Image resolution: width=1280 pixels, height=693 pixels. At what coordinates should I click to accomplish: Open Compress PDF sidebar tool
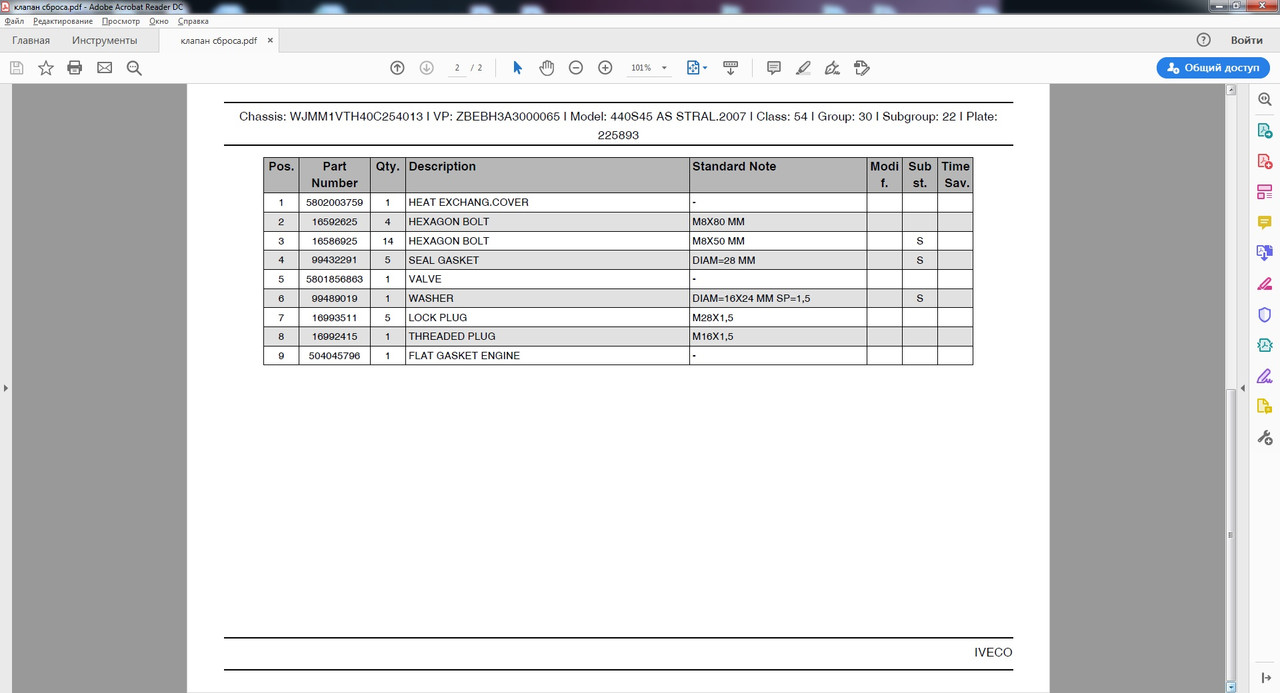(x=1264, y=345)
